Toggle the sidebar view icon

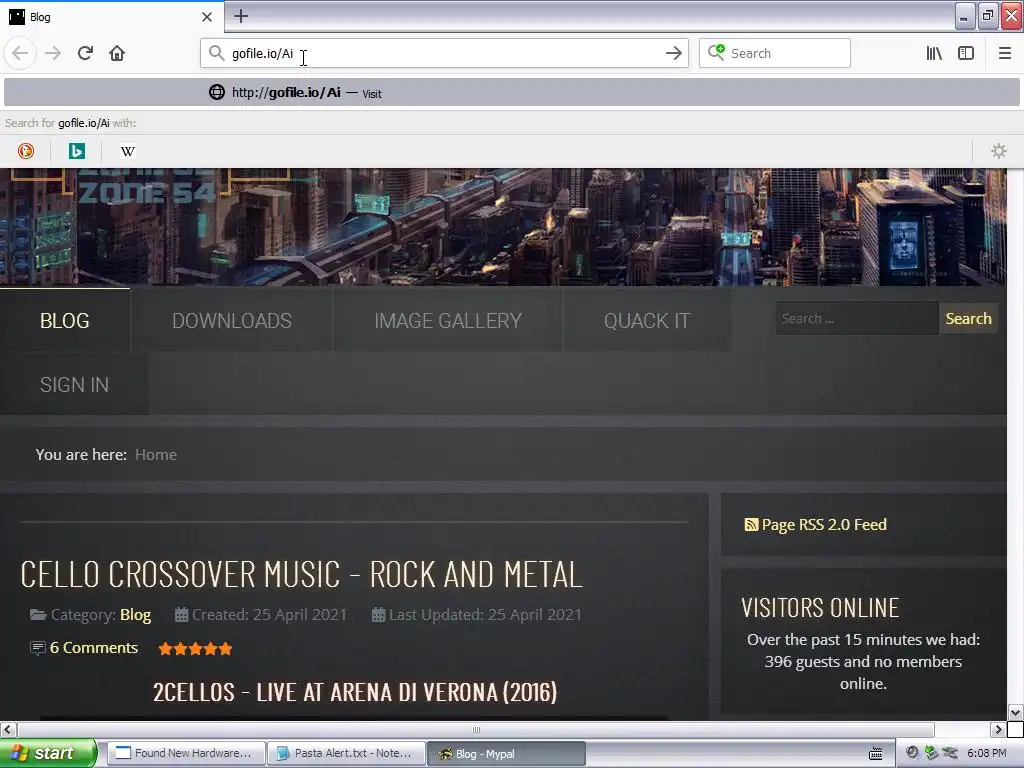966,53
